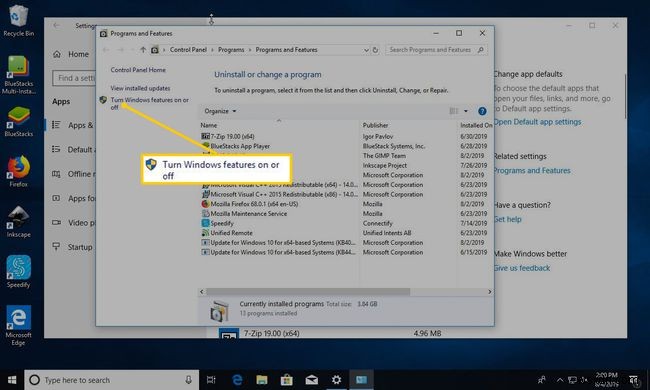Select Control Panel taskbar icon
Viewport: 650px width, 390px height.
[x=361, y=380]
